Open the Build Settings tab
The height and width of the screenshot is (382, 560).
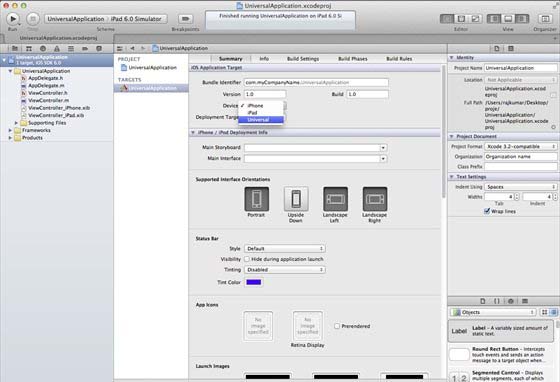click(303, 59)
